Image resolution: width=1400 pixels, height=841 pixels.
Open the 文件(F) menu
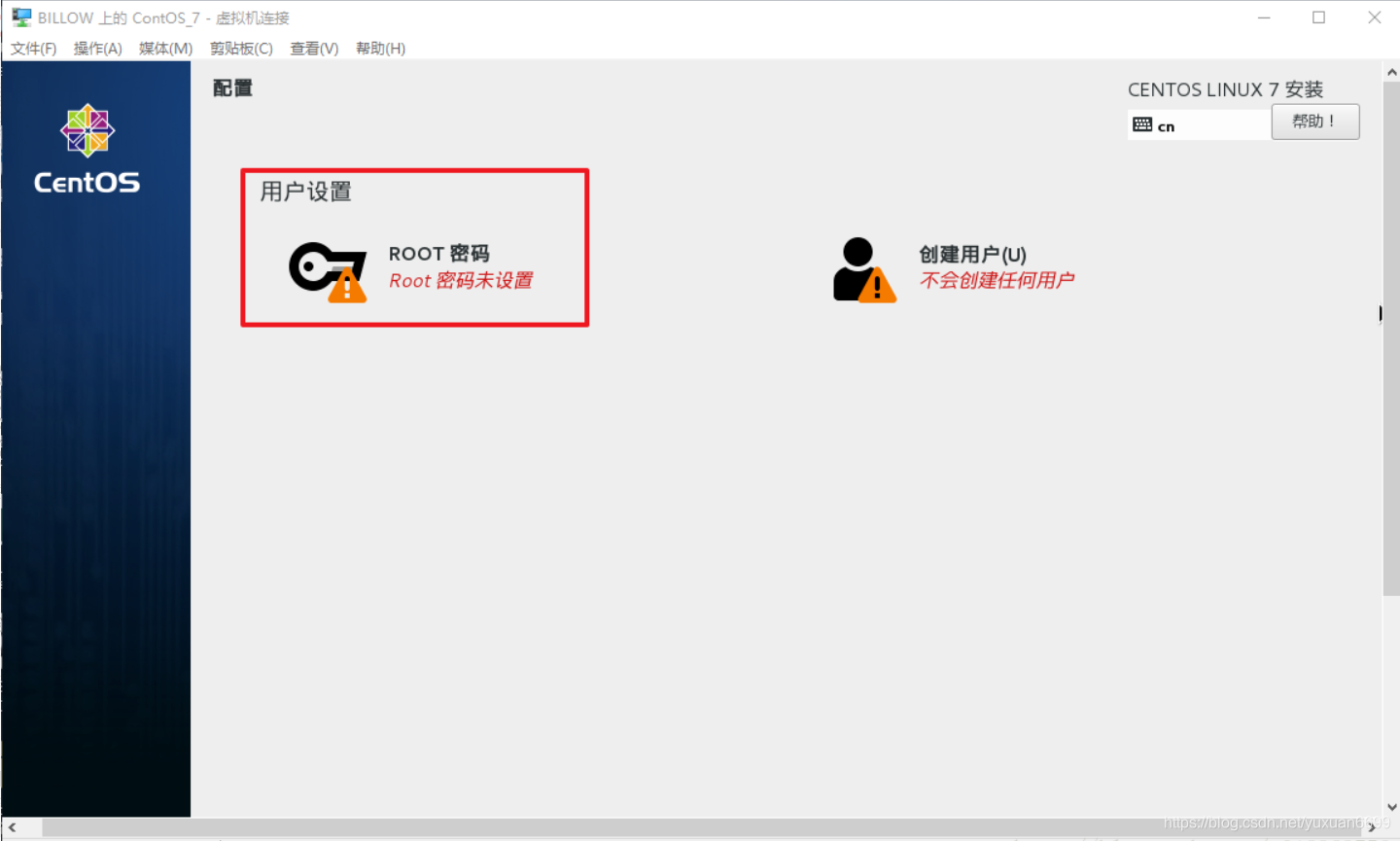click(x=34, y=49)
